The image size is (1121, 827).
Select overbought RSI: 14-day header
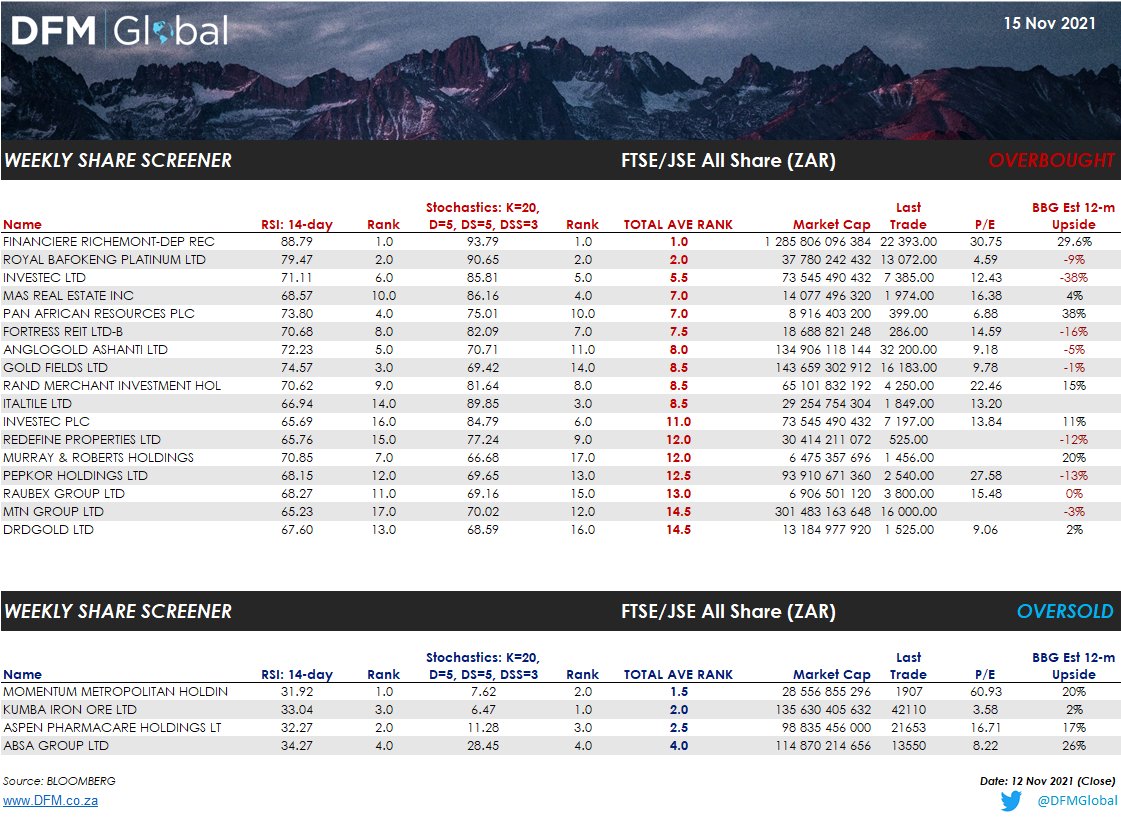(297, 224)
